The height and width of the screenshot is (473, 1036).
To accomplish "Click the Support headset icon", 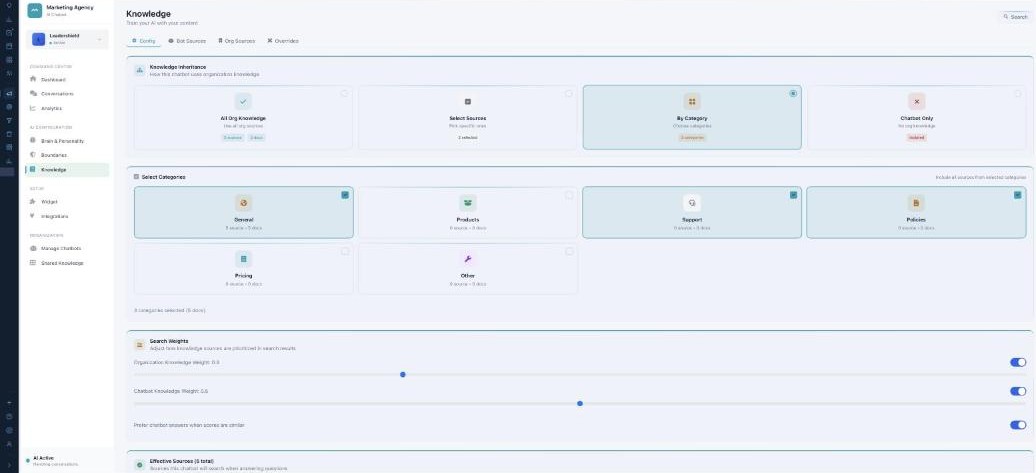I will (x=692, y=203).
